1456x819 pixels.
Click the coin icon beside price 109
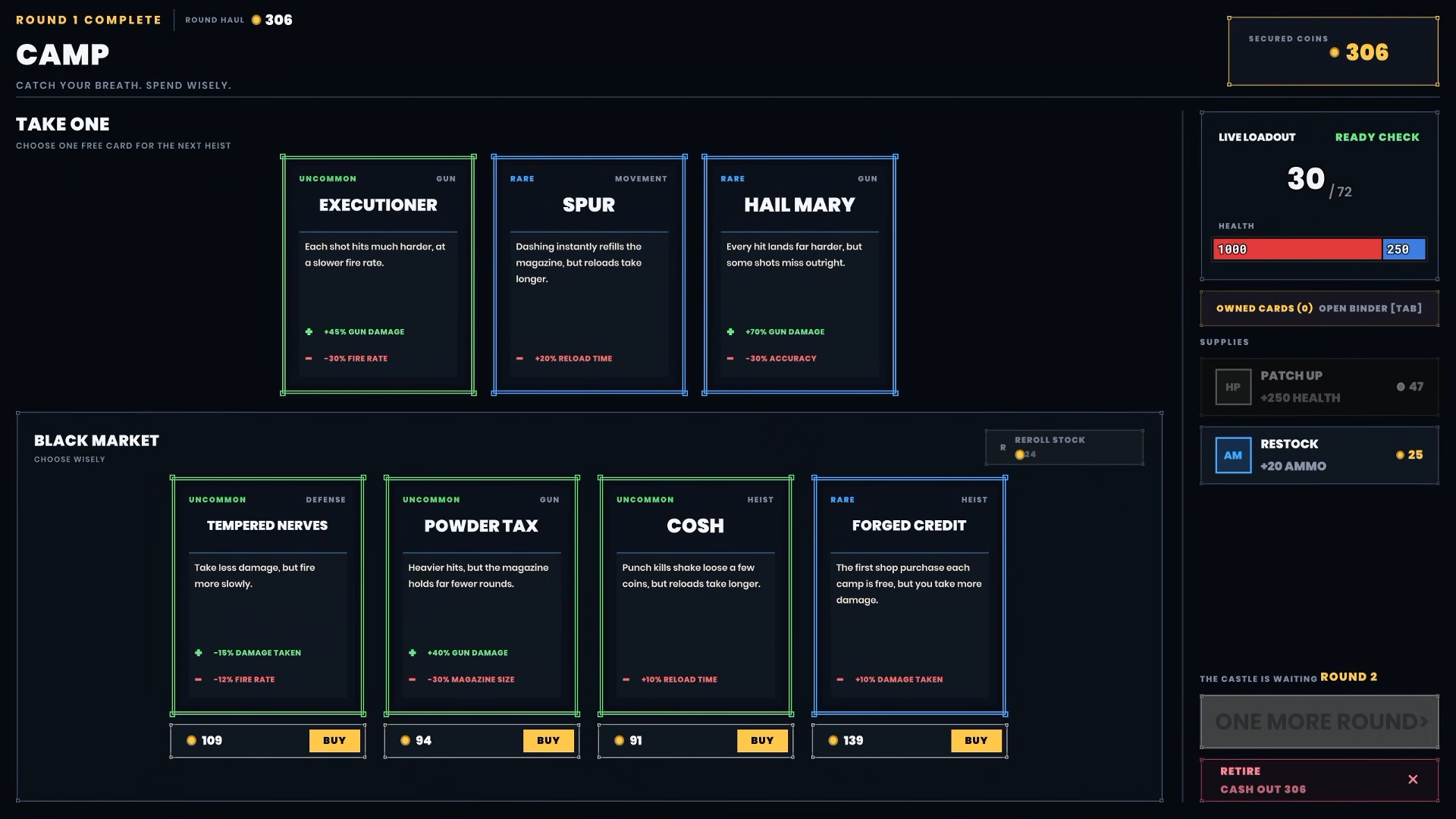(191, 741)
